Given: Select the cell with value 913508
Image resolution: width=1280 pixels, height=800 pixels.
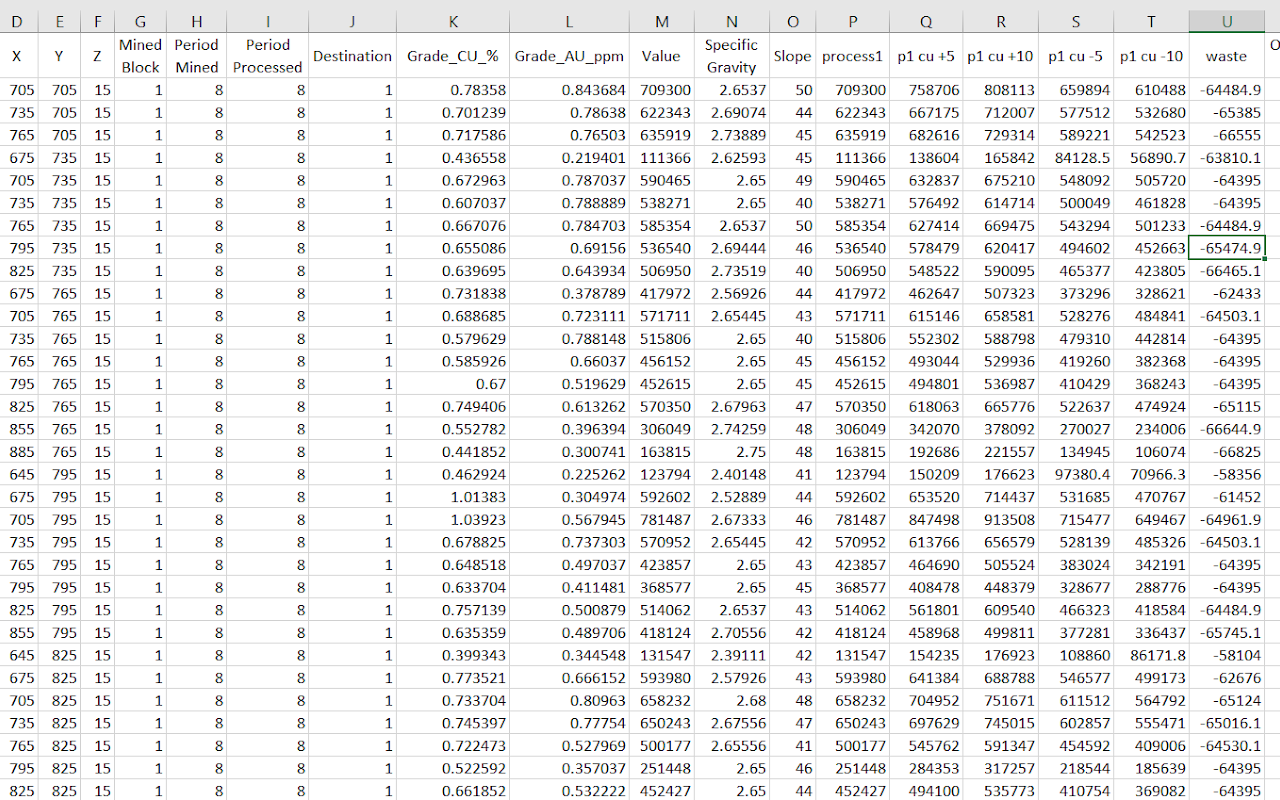Looking at the screenshot, I should [1000, 519].
